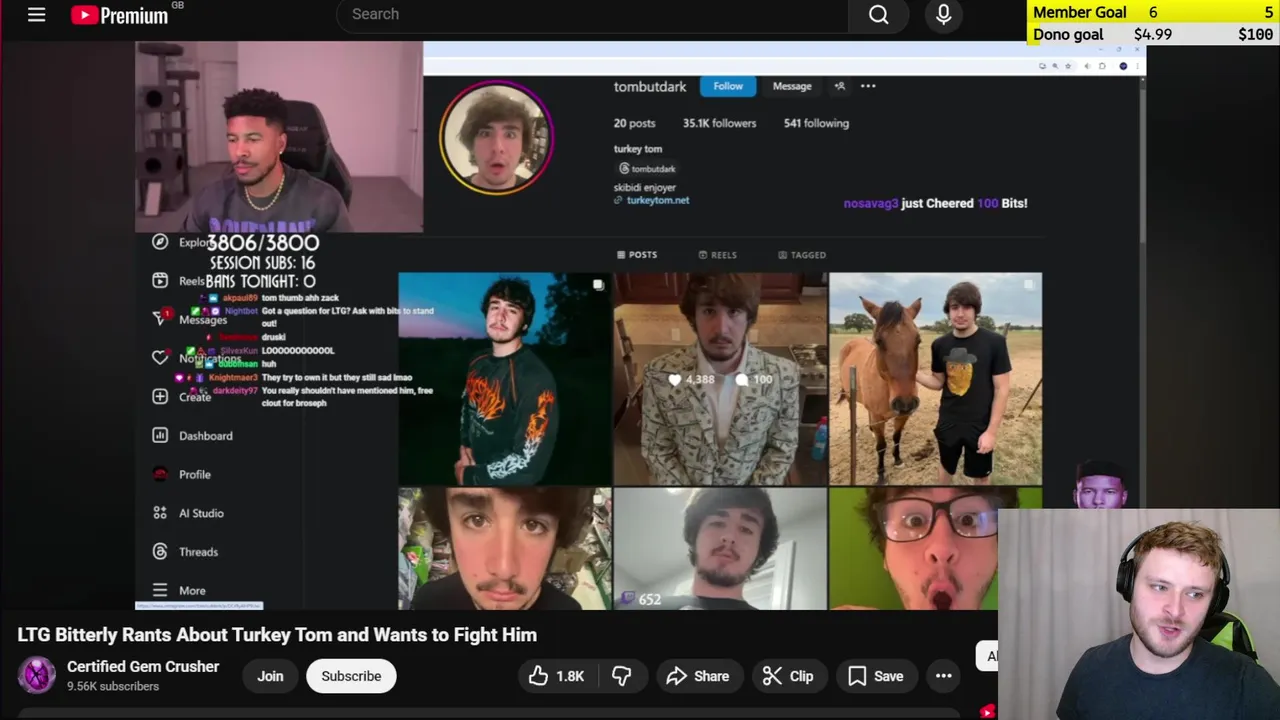Activate voice search microphone
The image size is (1280, 720).
[x=943, y=14]
